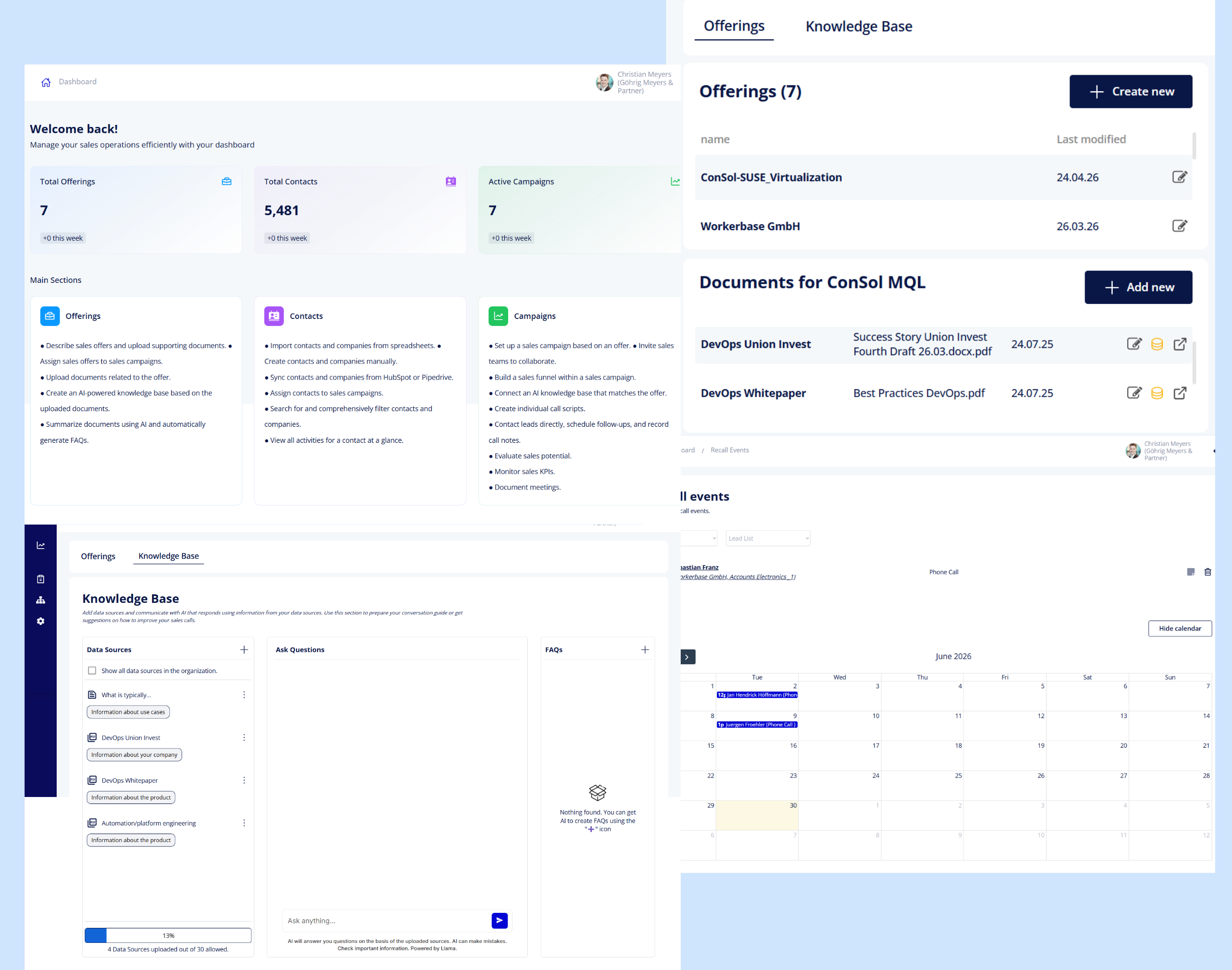The image size is (1232, 970).
Task: Click the stack icon in empty FAQs panel
Action: pyautogui.click(x=597, y=792)
